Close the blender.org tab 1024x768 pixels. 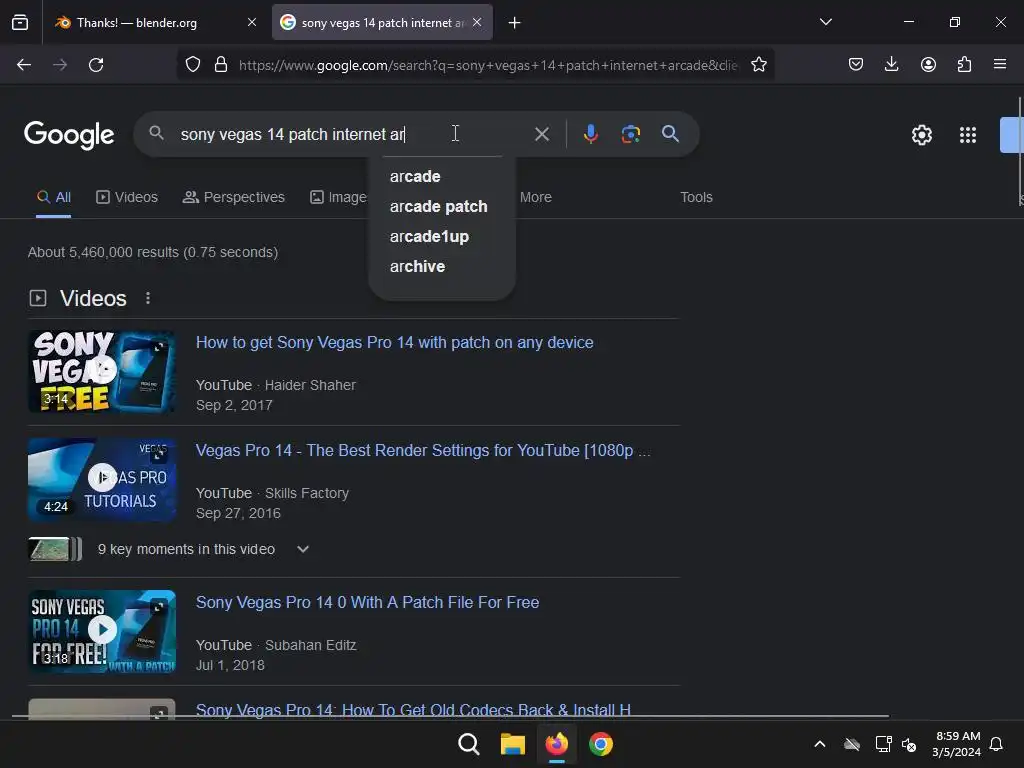251,22
